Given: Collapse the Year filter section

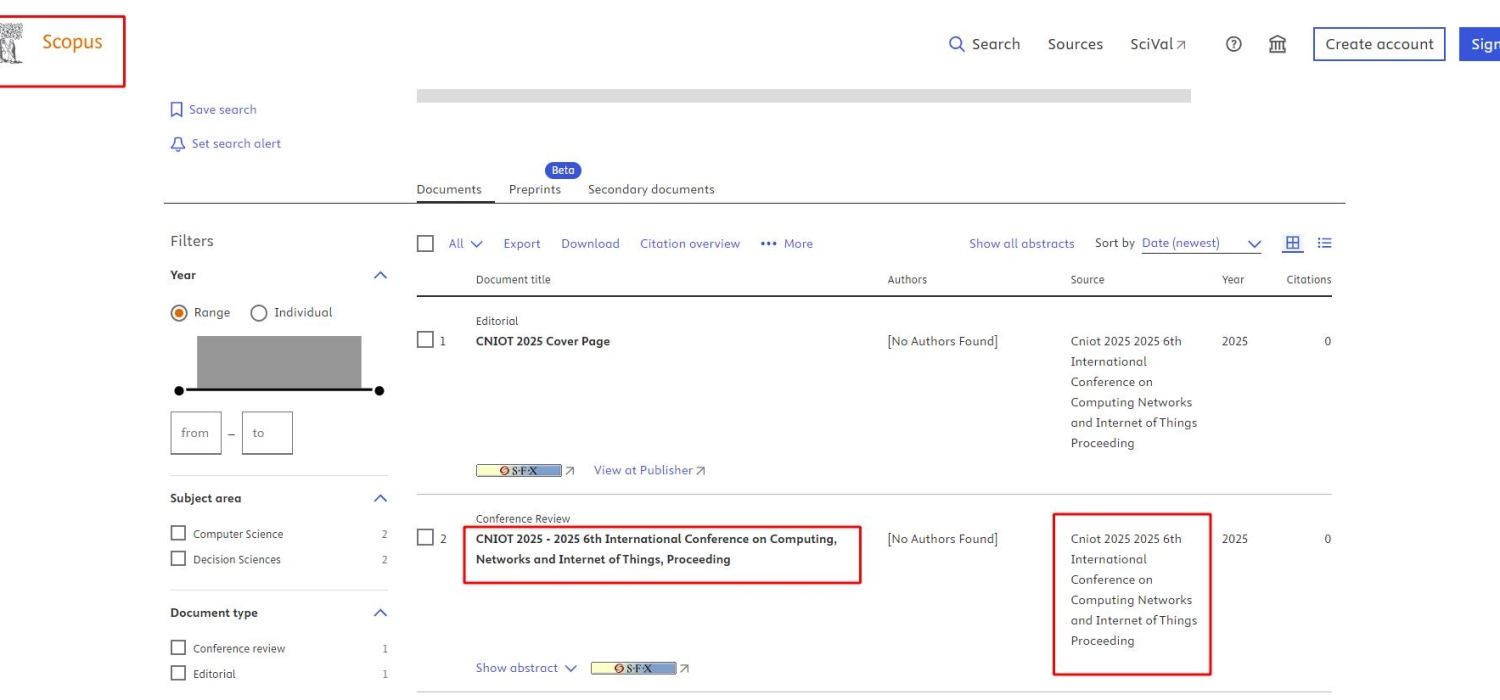Looking at the screenshot, I should [380, 275].
